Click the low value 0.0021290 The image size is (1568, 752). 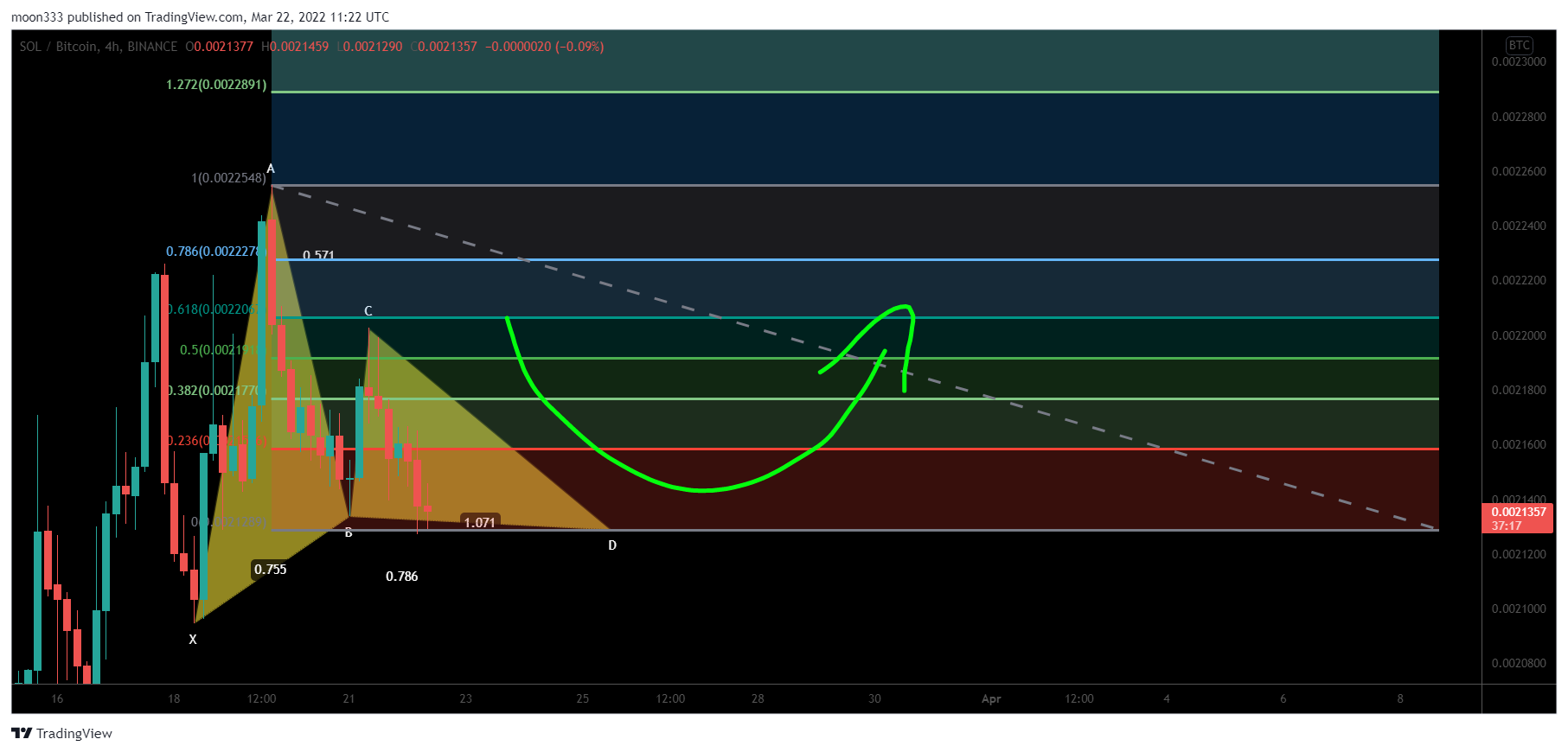click(373, 47)
